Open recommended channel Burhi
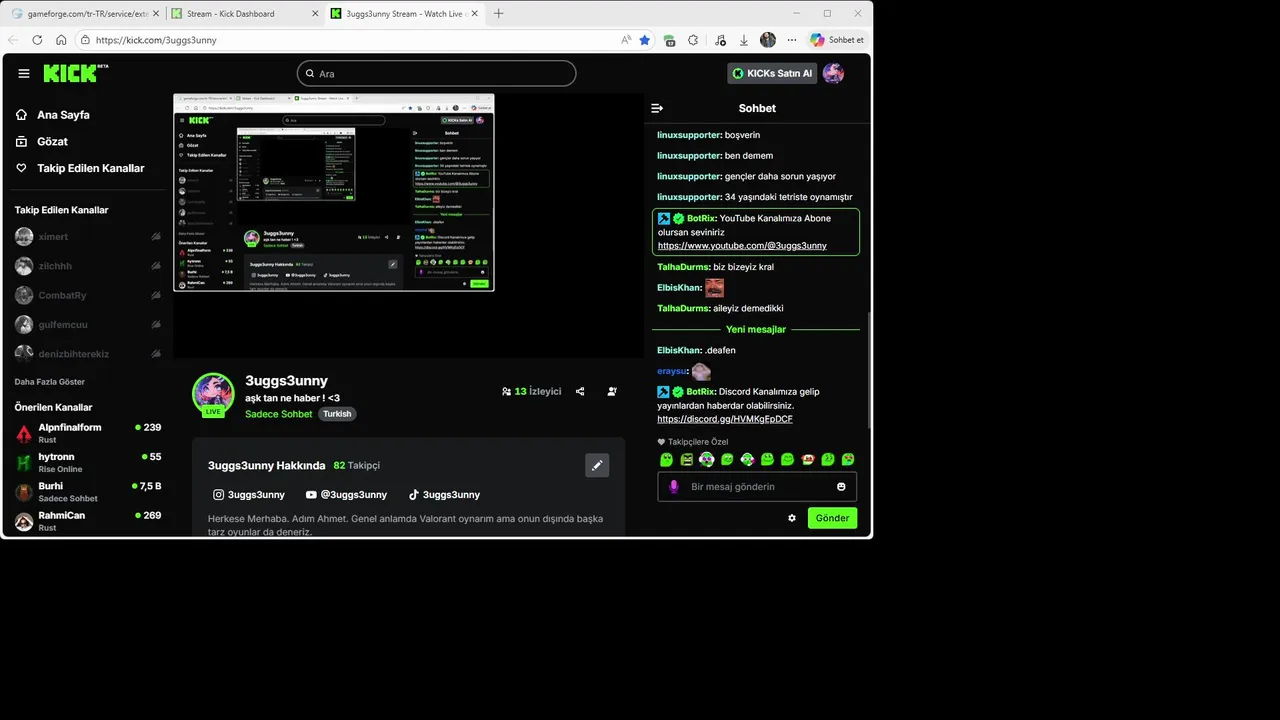 (88, 491)
